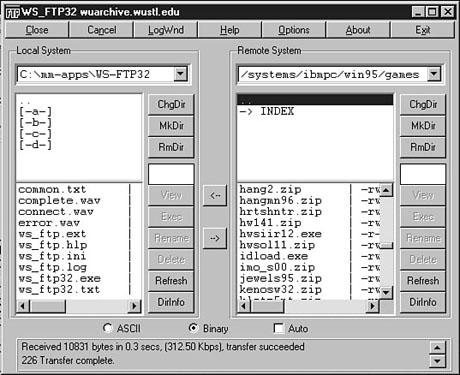
Task: Click down arrow of remote file list scrollbar
Action: [386, 293]
